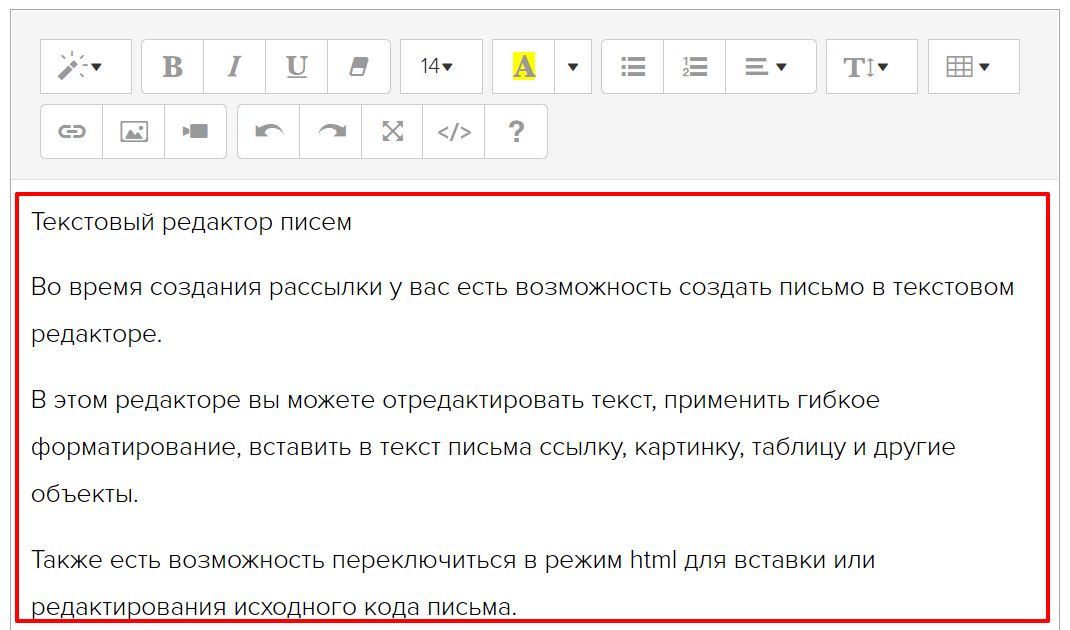
Task: Switch to HTML code view
Action: coord(454,132)
